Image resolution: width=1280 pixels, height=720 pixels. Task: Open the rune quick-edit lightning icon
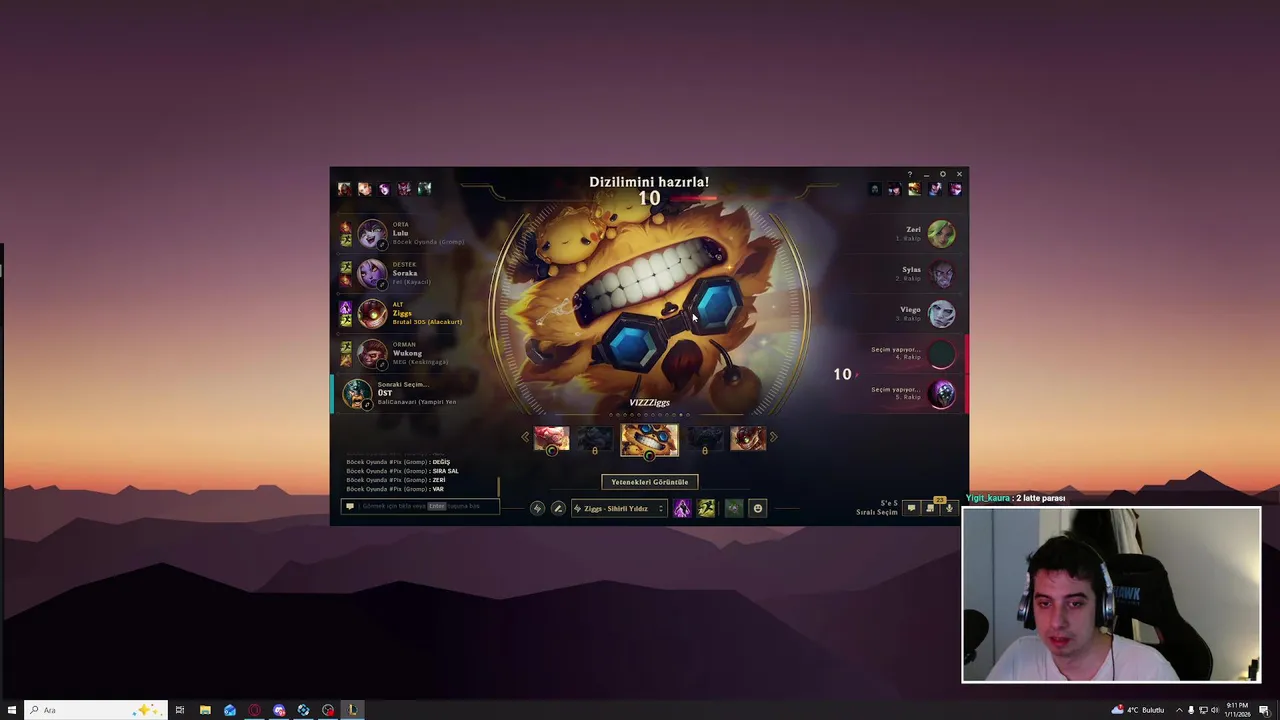click(x=537, y=509)
